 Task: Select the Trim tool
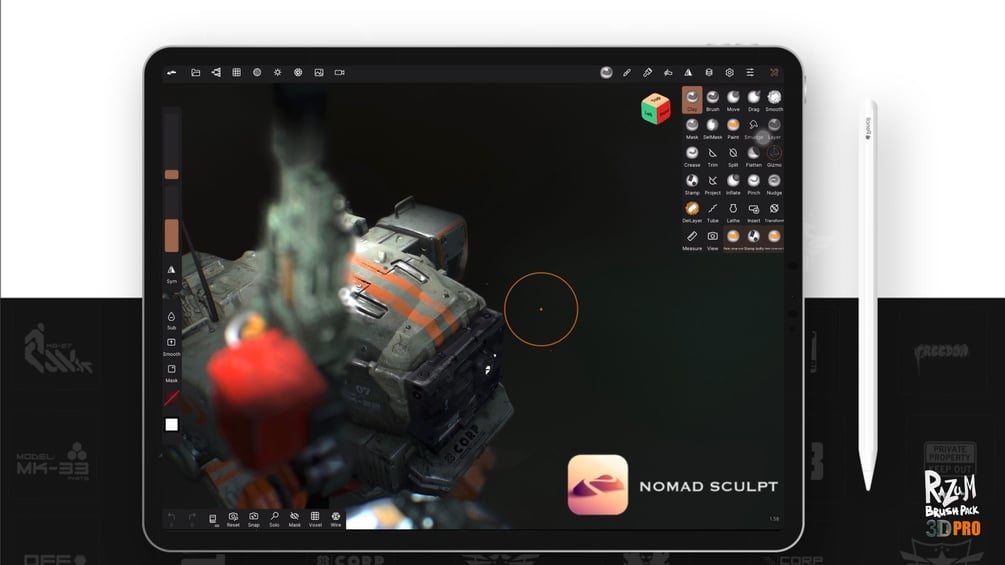[x=712, y=156]
